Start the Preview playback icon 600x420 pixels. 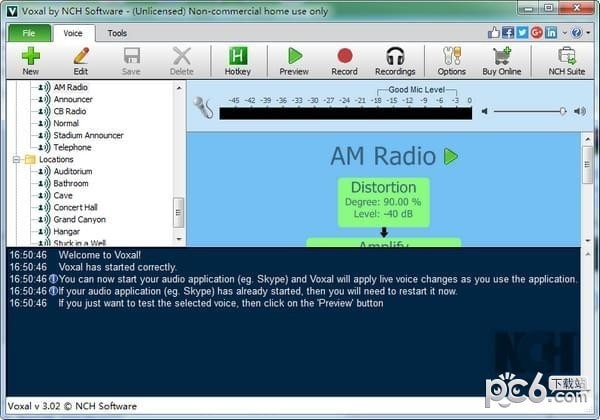click(x=295, y=56)
